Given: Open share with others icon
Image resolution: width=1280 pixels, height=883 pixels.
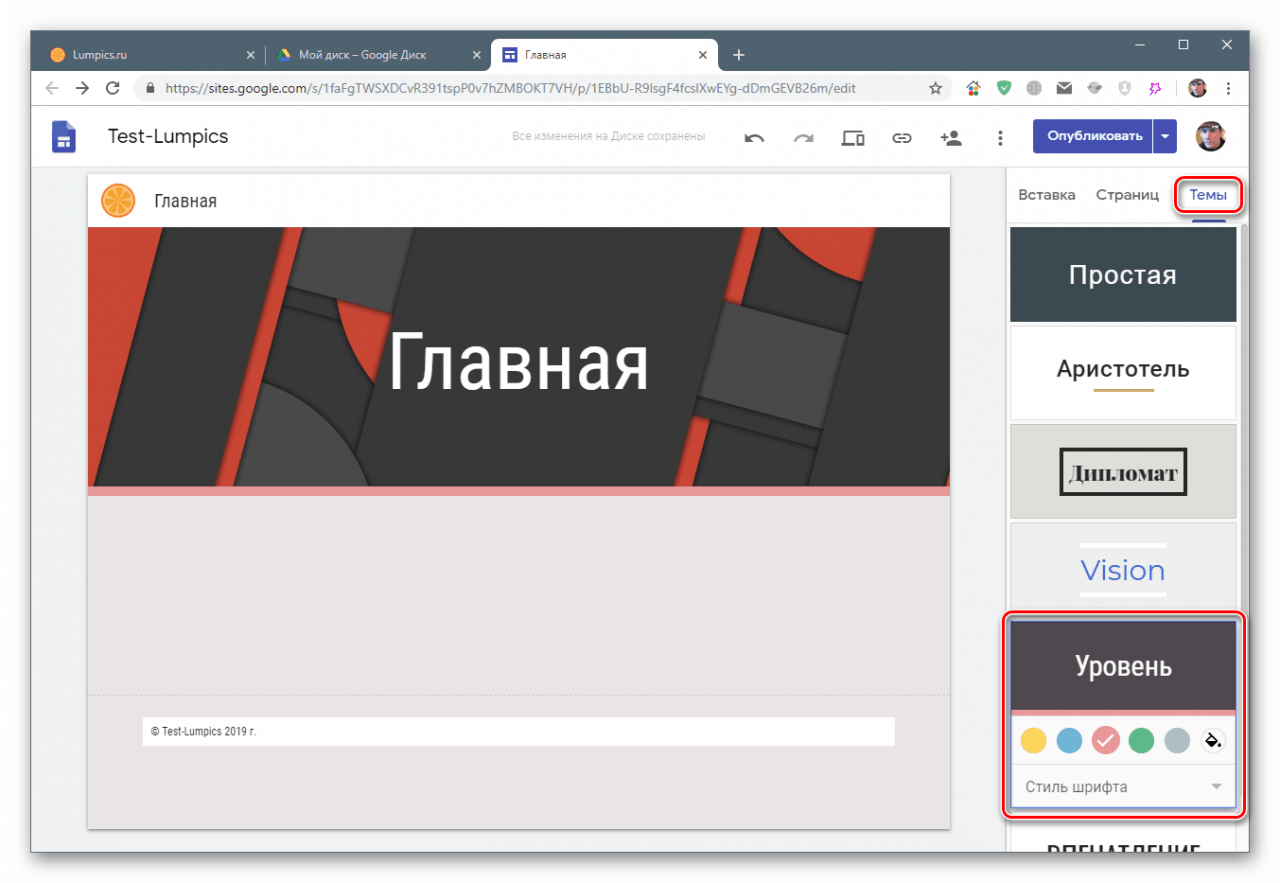Looking at the screenshot, I should pos(951,138).
